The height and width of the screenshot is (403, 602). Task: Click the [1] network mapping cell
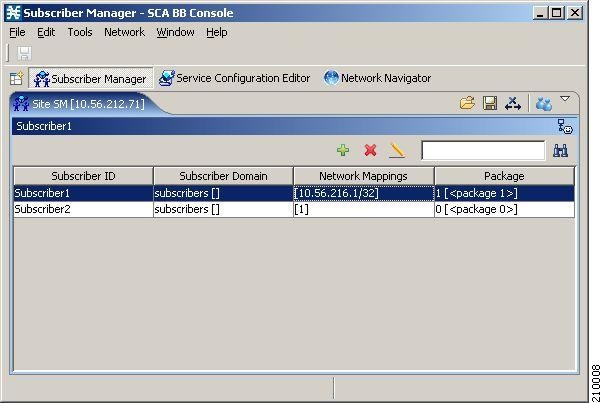pos(364,209)
